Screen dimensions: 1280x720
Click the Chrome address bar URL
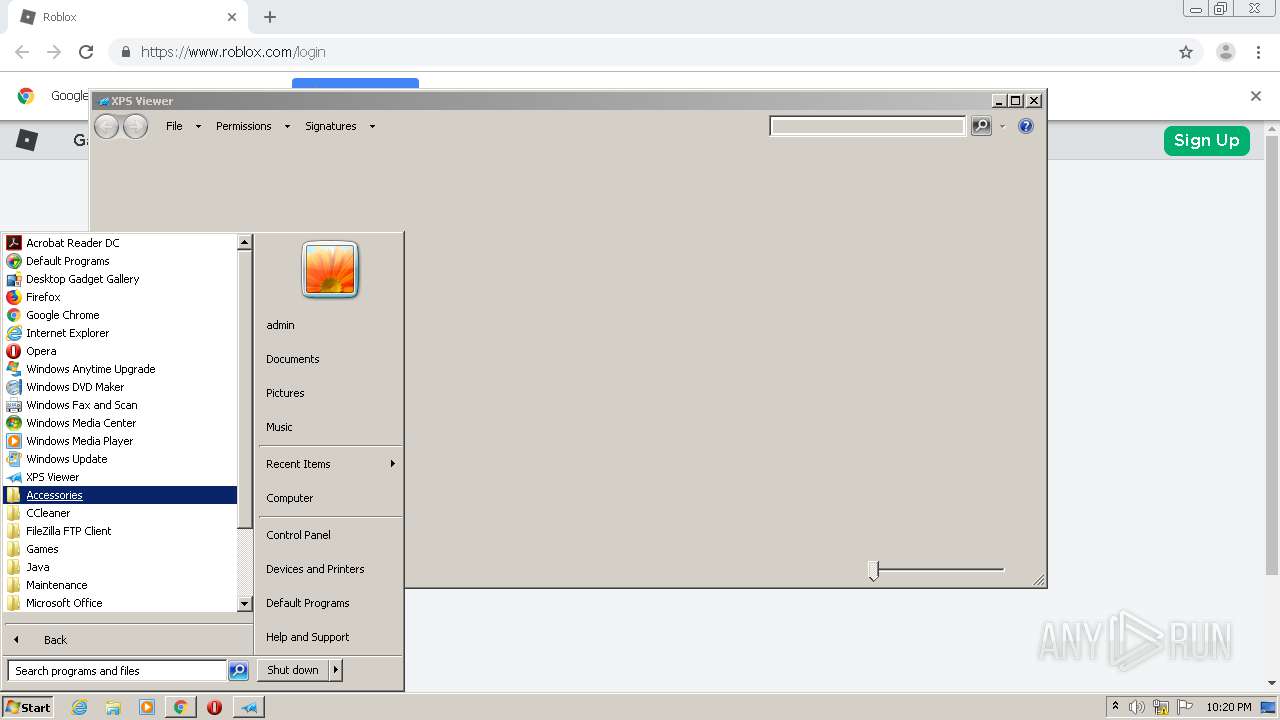233,52
